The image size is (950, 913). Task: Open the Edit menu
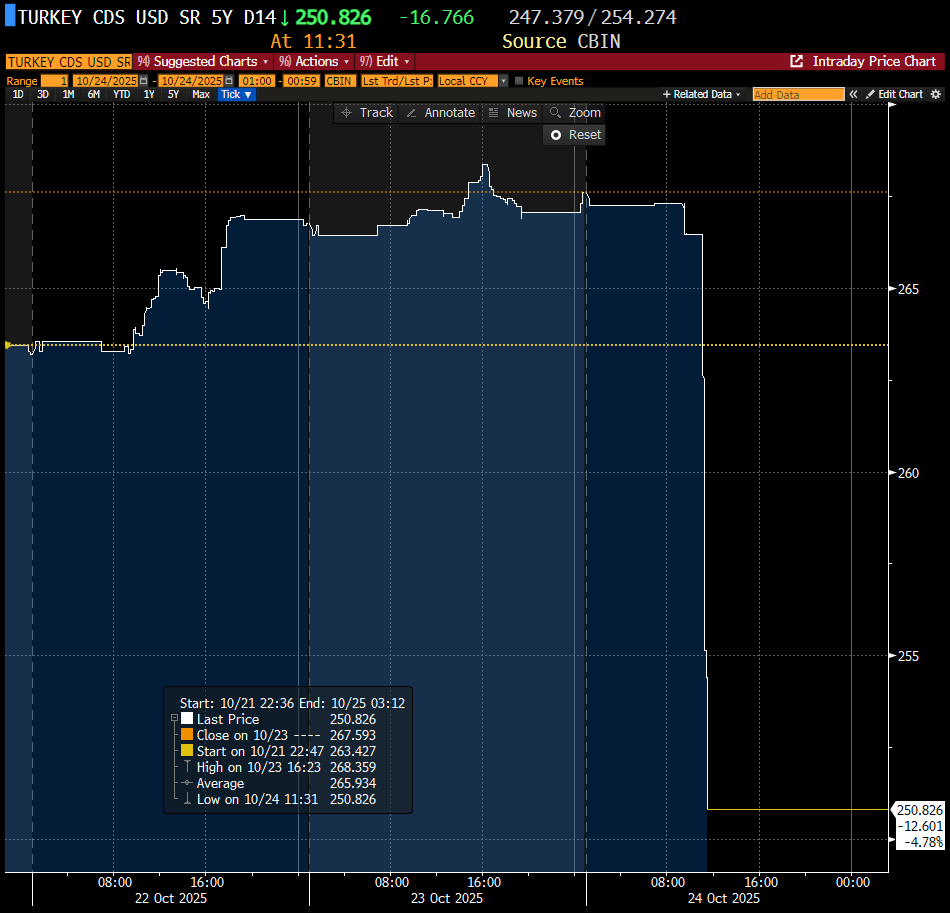point(387,61)
